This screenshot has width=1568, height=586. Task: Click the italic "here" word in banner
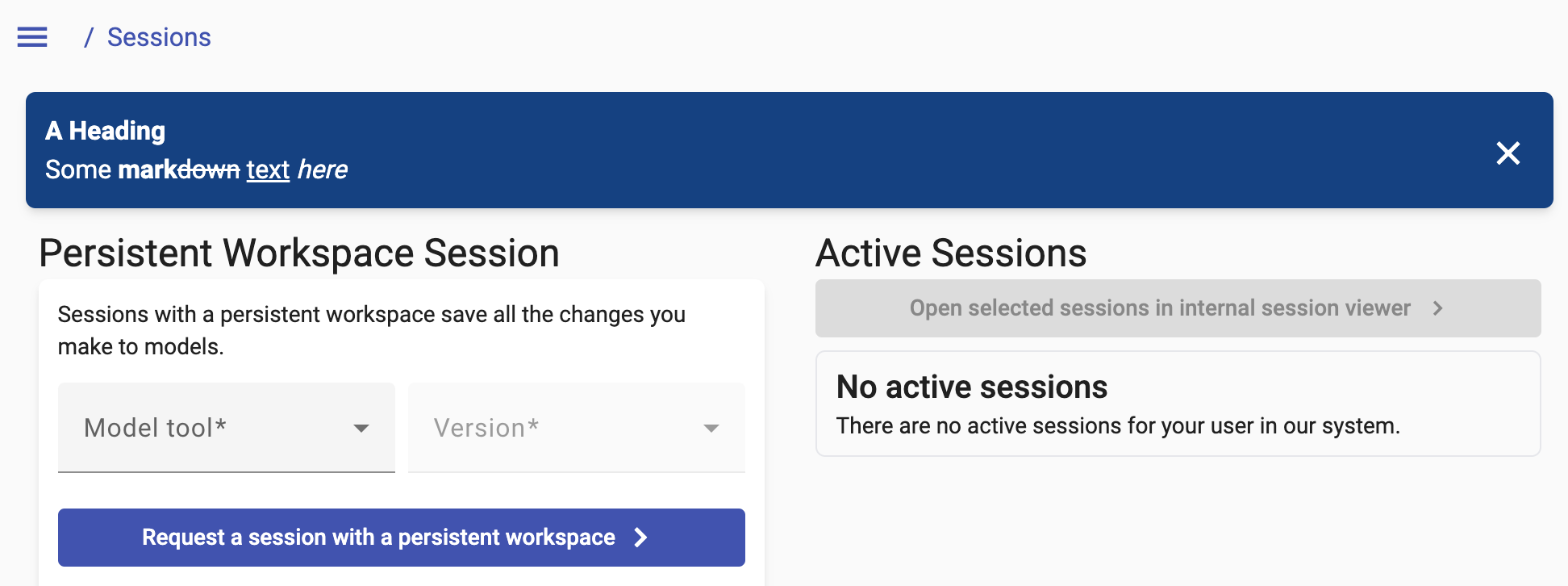323,170
